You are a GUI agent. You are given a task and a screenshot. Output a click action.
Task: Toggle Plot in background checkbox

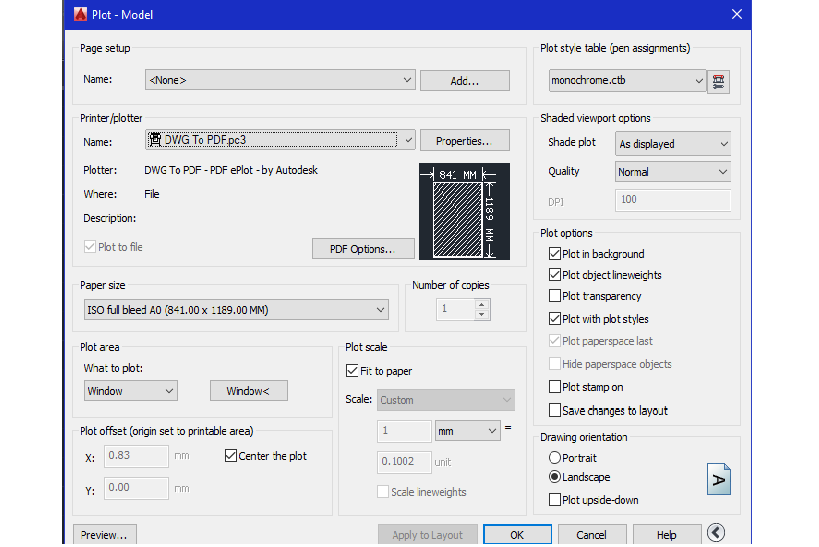555,254
